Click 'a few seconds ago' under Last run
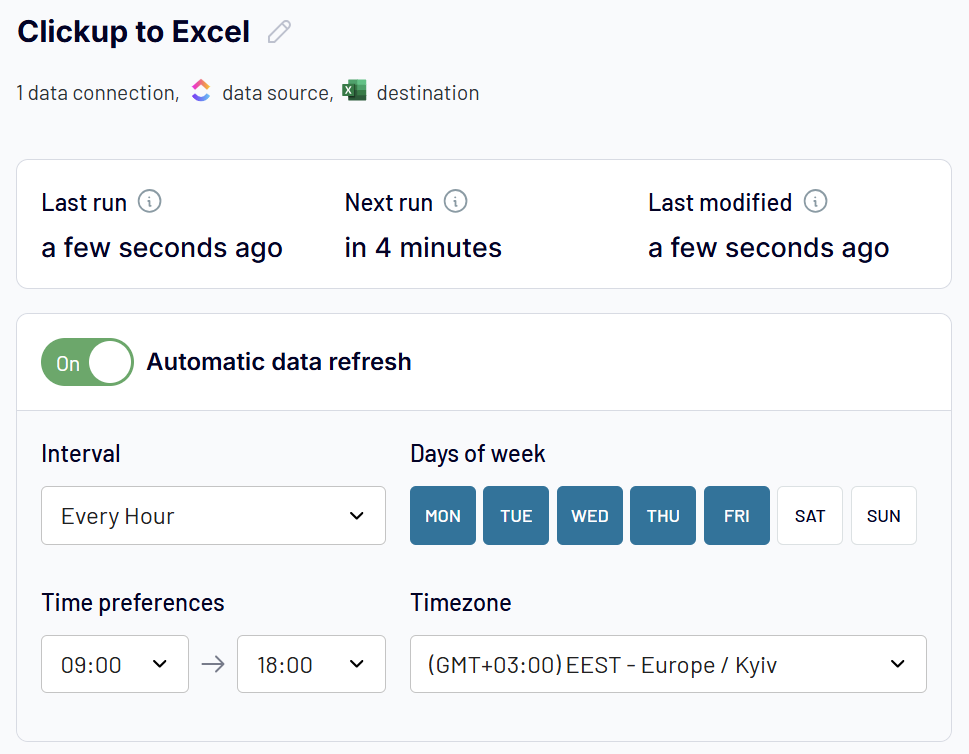The width and height of the screenshot is (969, 754). (162, 248)
